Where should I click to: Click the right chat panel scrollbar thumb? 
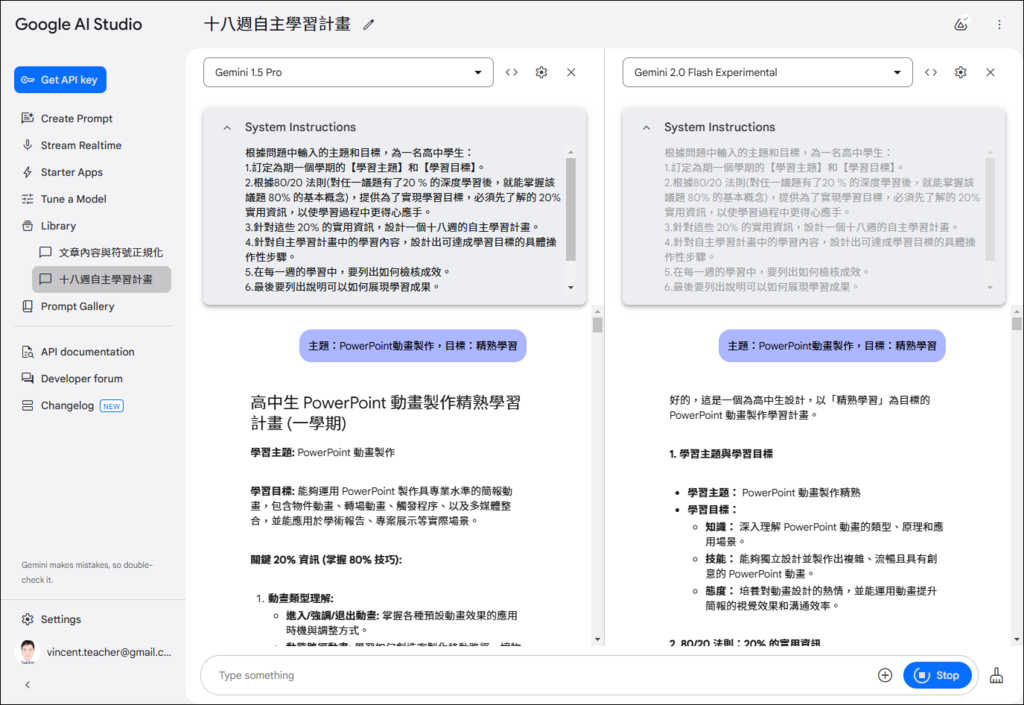[x=1017, y=323]
